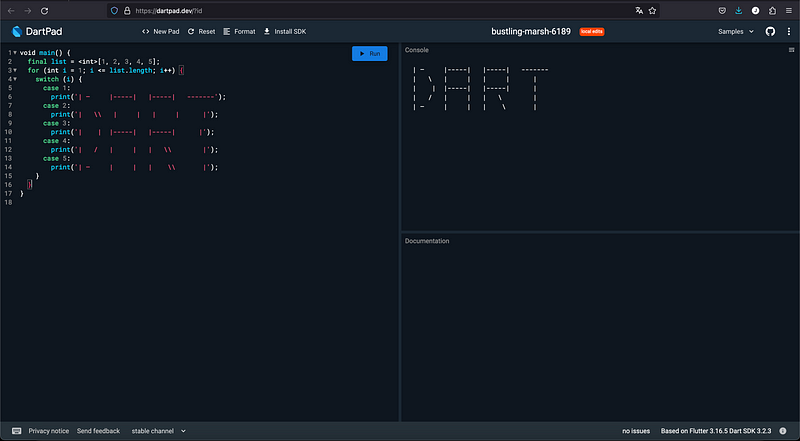Click the Documentation panel heading

point(427,241)
